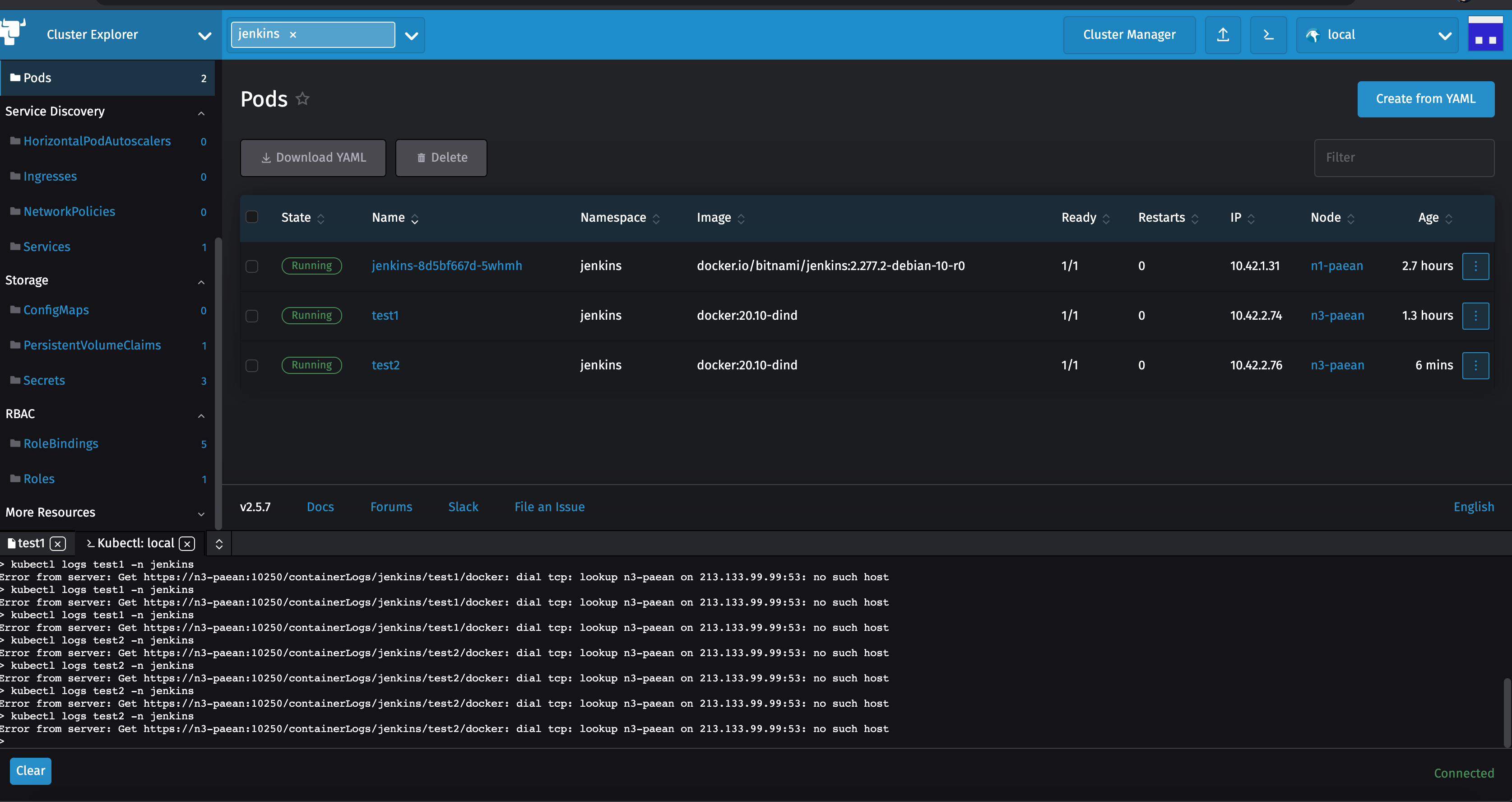Toggle the bottom panel resize arrows icon
Viewport: 1512px width, 802px height.
tap(219, 544)
